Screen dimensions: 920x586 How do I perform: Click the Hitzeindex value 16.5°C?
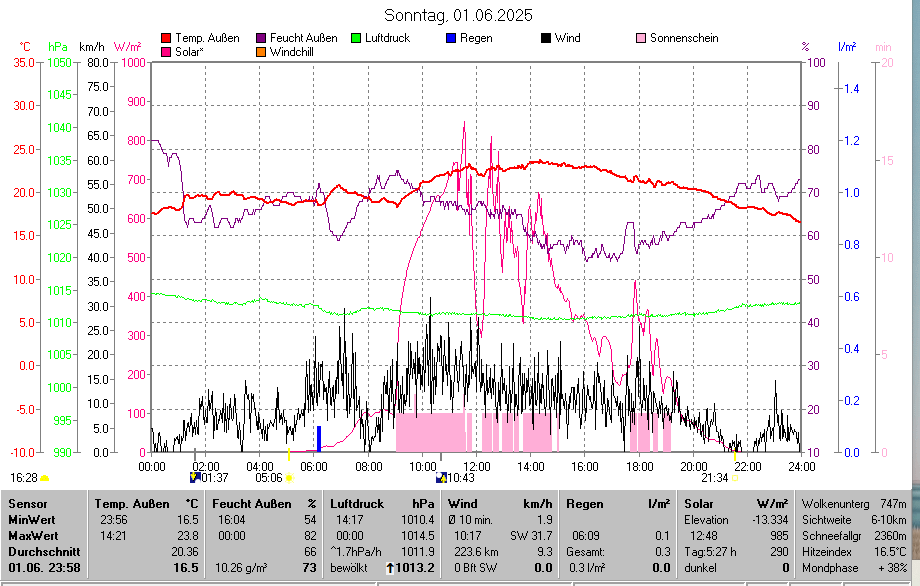click(890, 552)
